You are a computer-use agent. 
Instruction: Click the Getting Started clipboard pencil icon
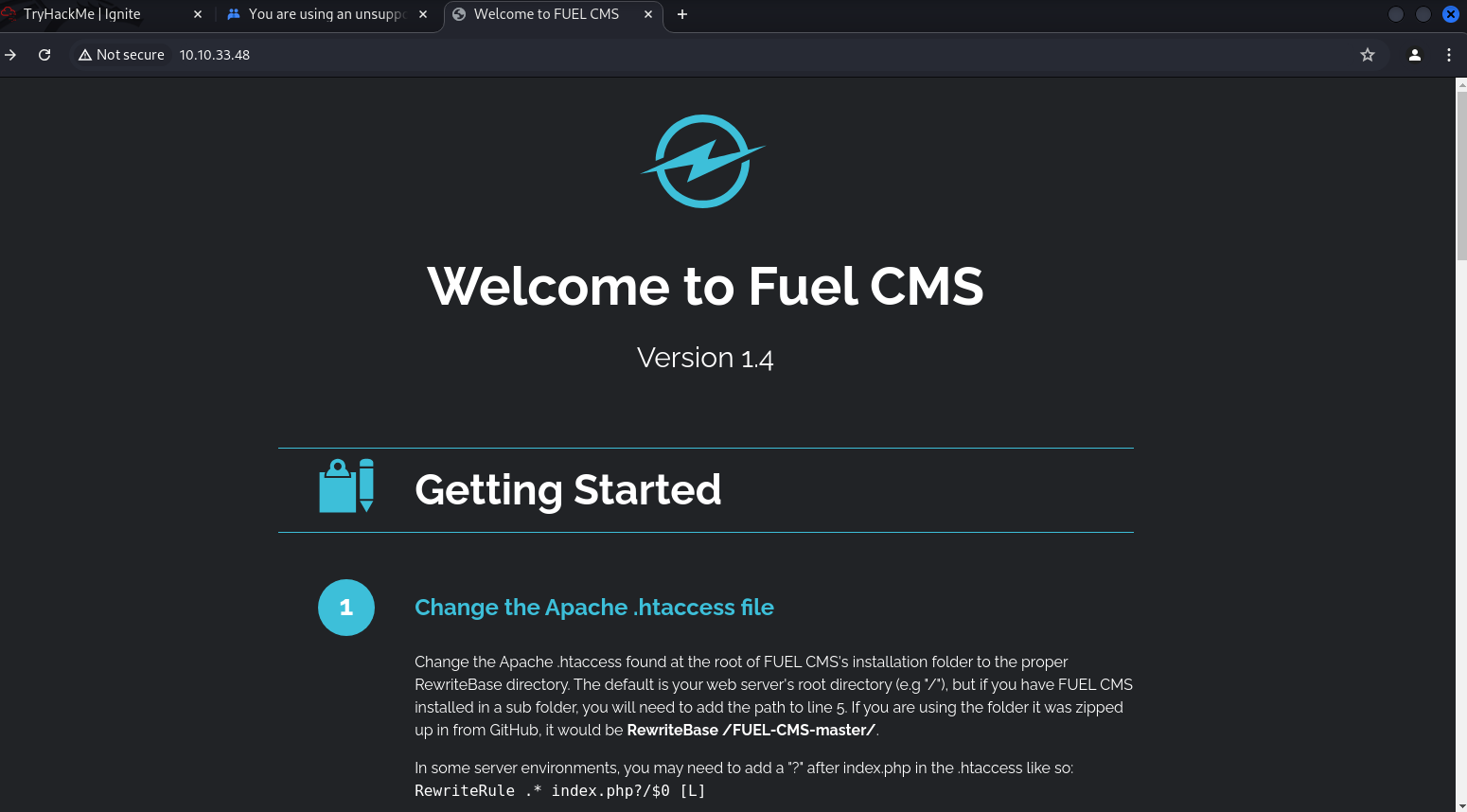[x=346, y=485]
